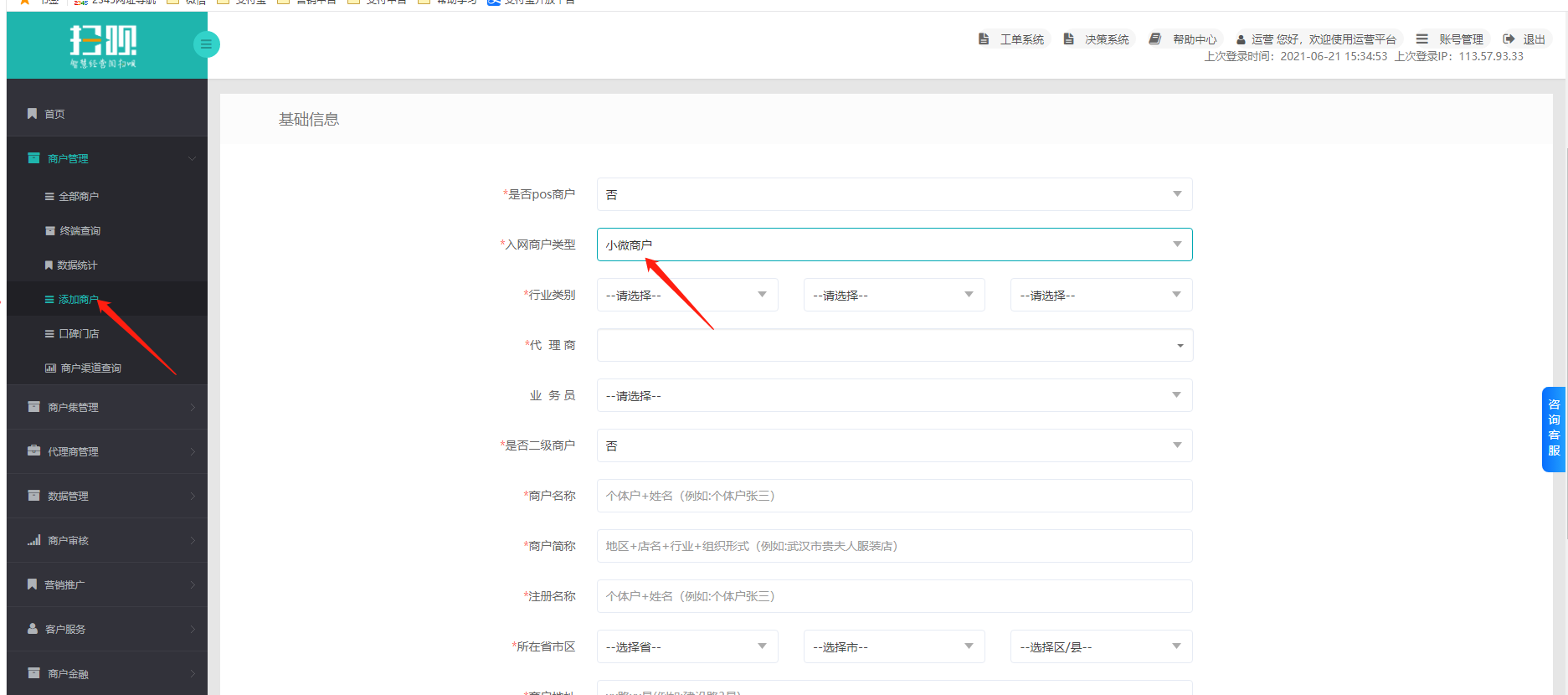Expand the 代理商管理 menu chevron
Image resolution: width=1568 pixels, height=695 pixels.
point(193,452)
